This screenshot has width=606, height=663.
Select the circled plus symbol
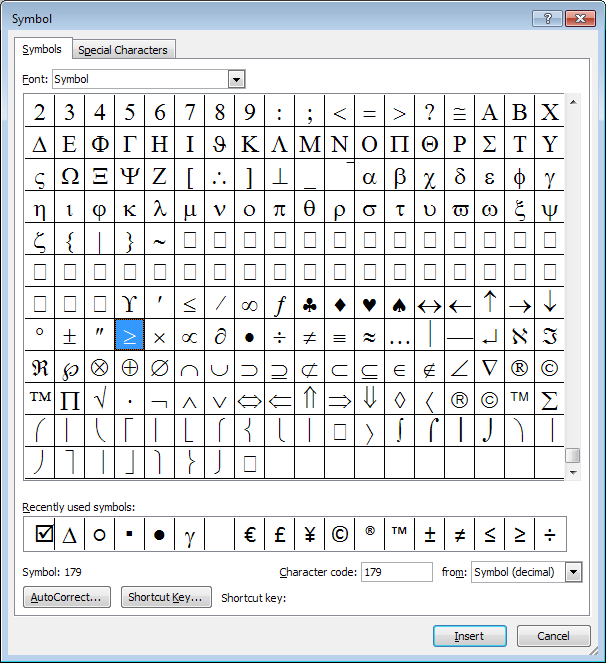pos(129,367)
